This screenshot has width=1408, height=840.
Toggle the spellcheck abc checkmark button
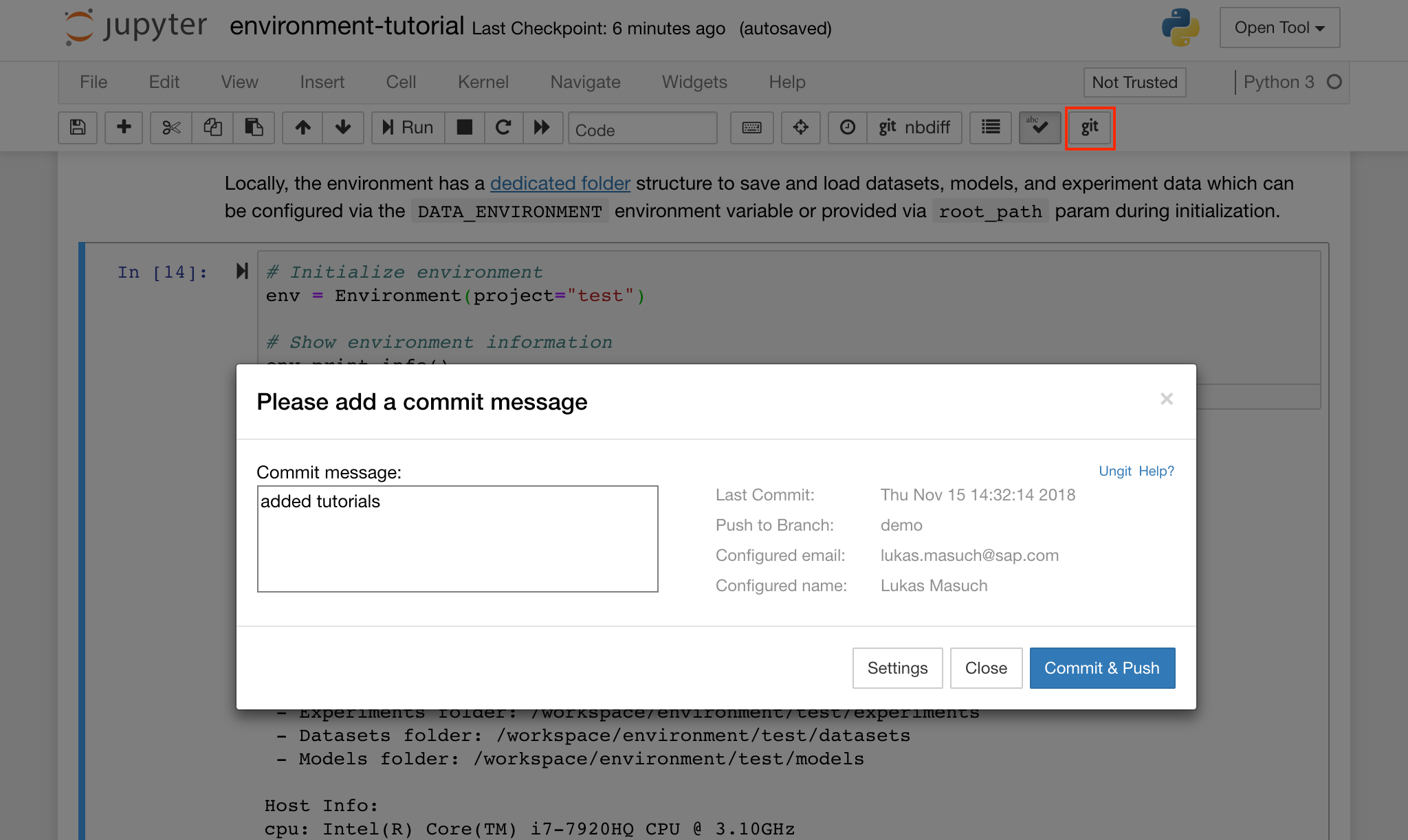(1039, 127)
